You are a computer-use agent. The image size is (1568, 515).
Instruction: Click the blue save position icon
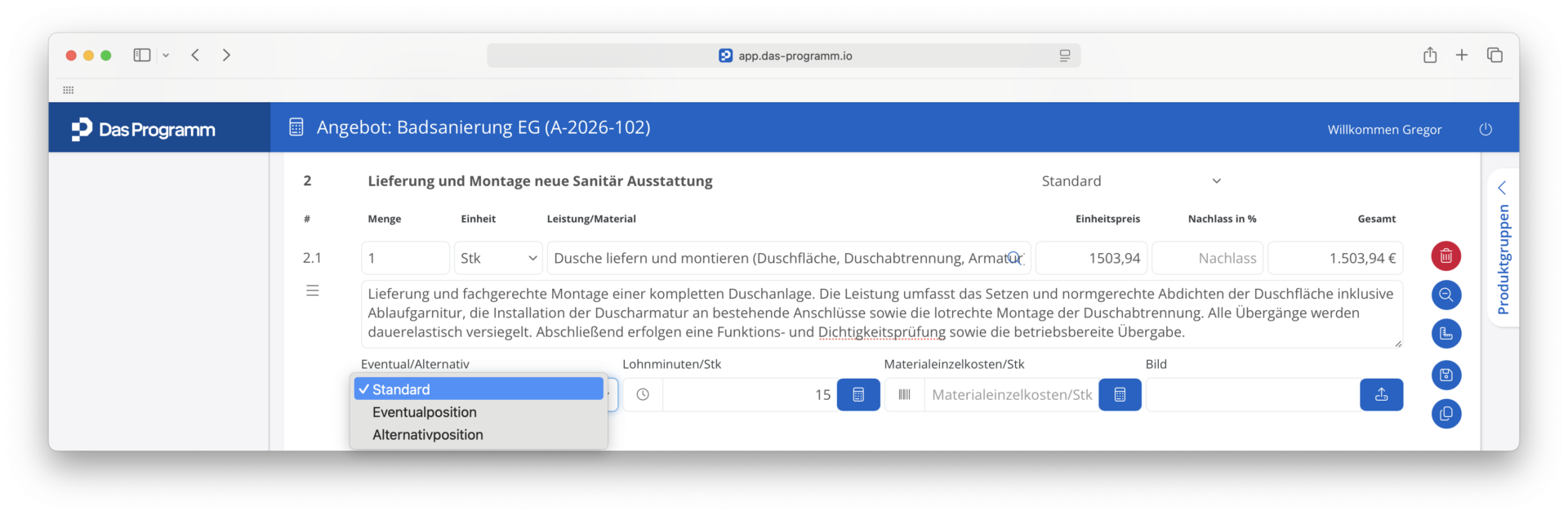(1445, 375)
